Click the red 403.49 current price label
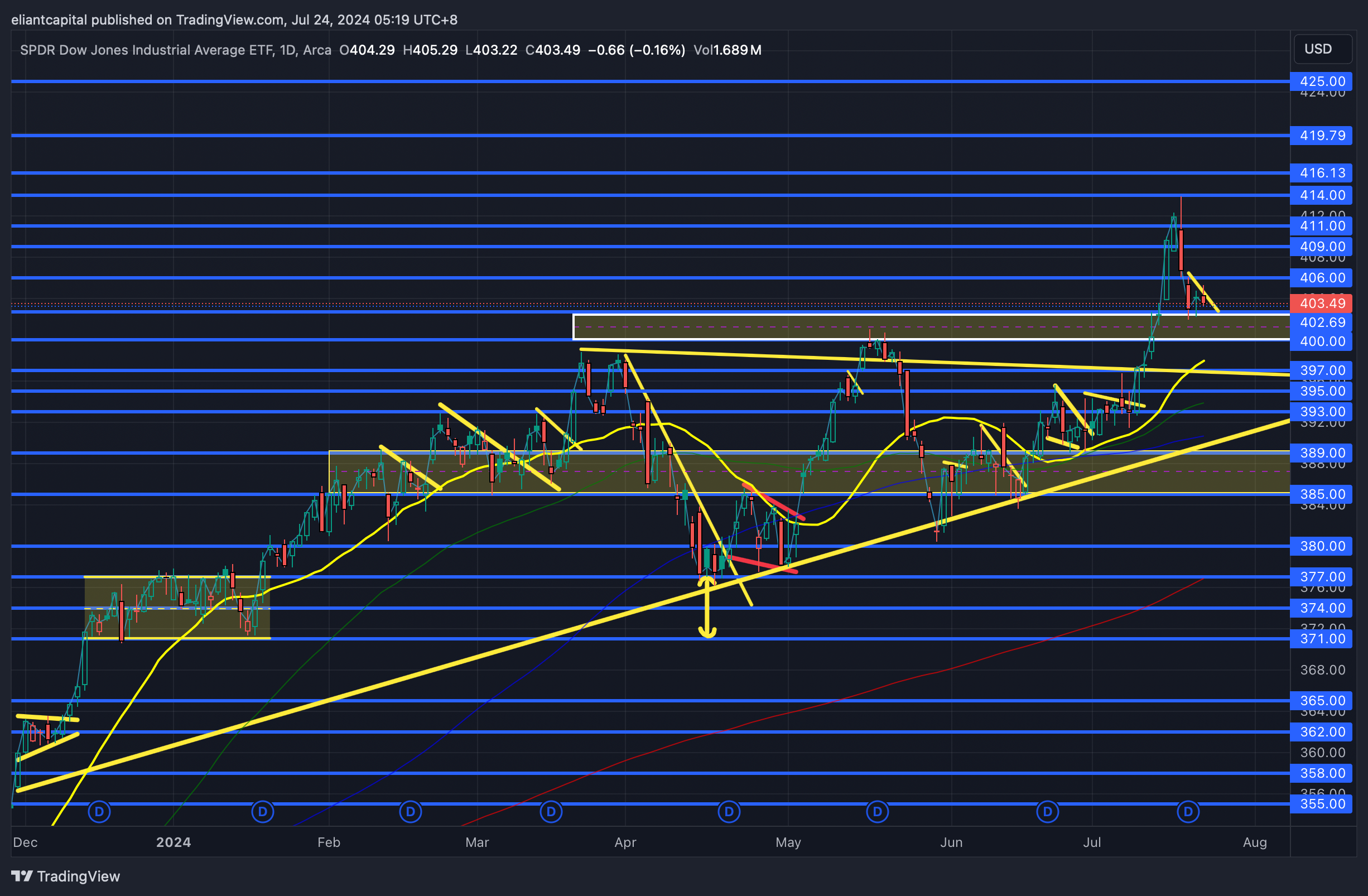Viewport: 1368px width, 896px height. point(1322,303)
